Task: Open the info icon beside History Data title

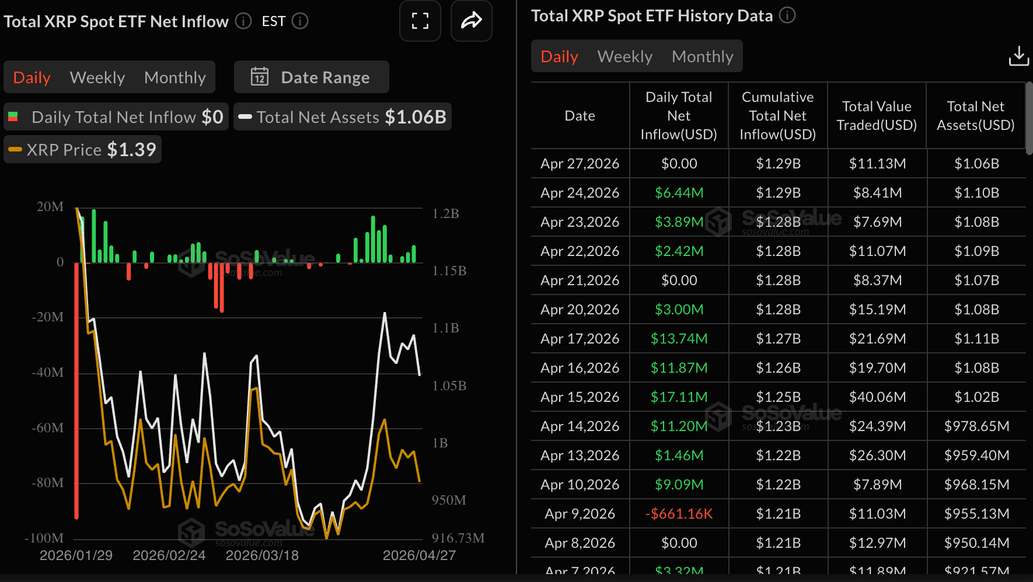Action: point(788,15)
